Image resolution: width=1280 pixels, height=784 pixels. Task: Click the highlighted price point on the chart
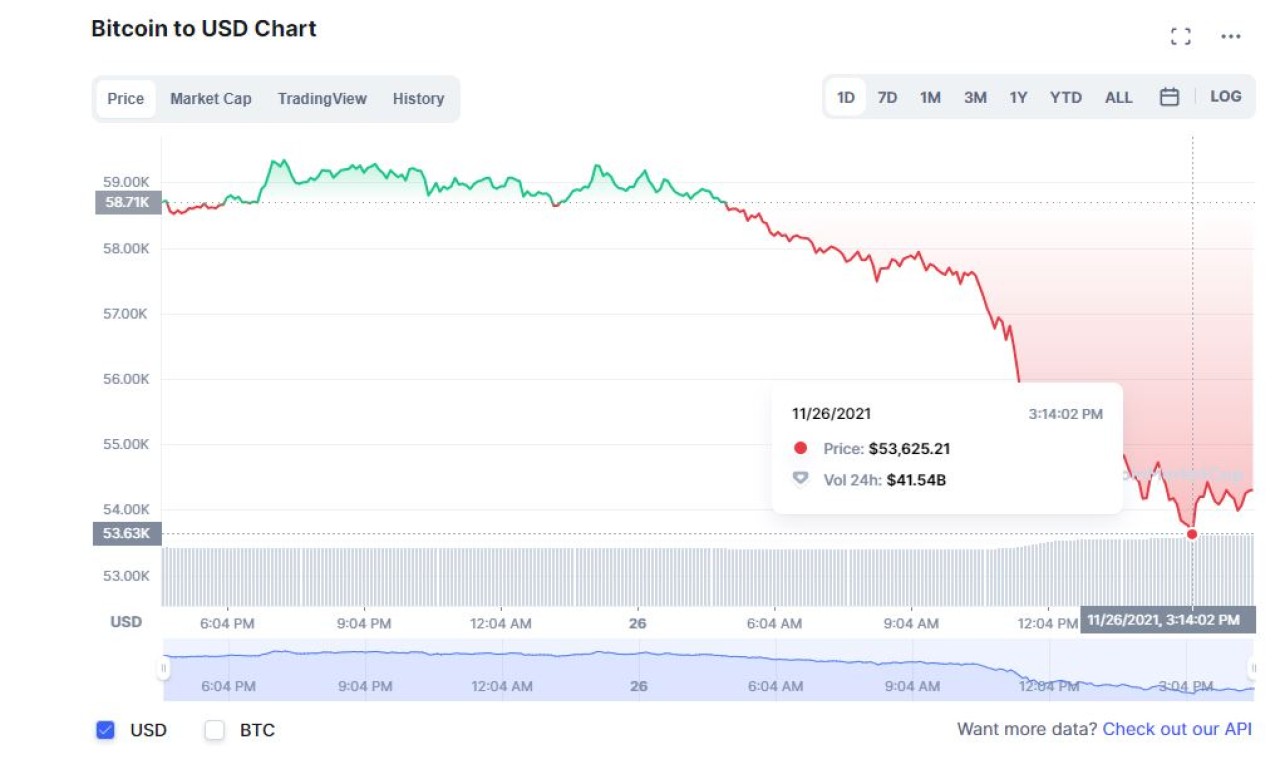pyautogui.click(x=1192, y=534)
